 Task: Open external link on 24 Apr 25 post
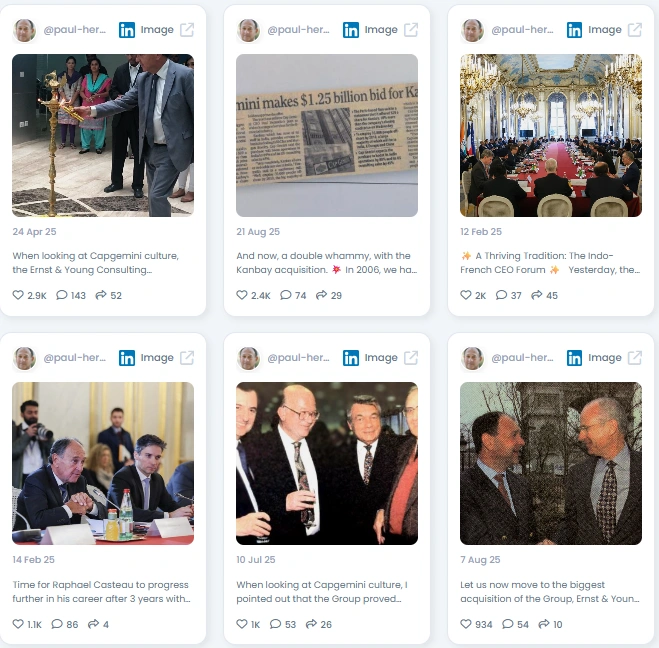pos(187,30)
